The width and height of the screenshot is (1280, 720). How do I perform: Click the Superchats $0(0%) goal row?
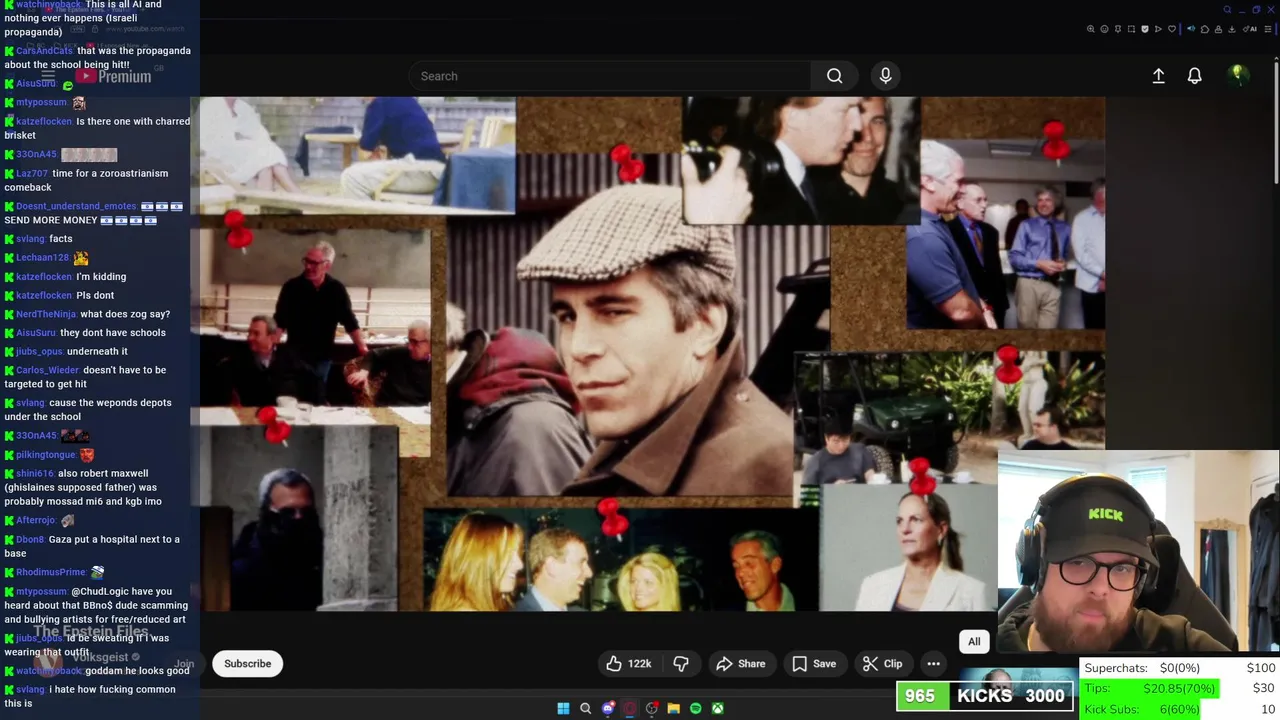click(1180, 667)
